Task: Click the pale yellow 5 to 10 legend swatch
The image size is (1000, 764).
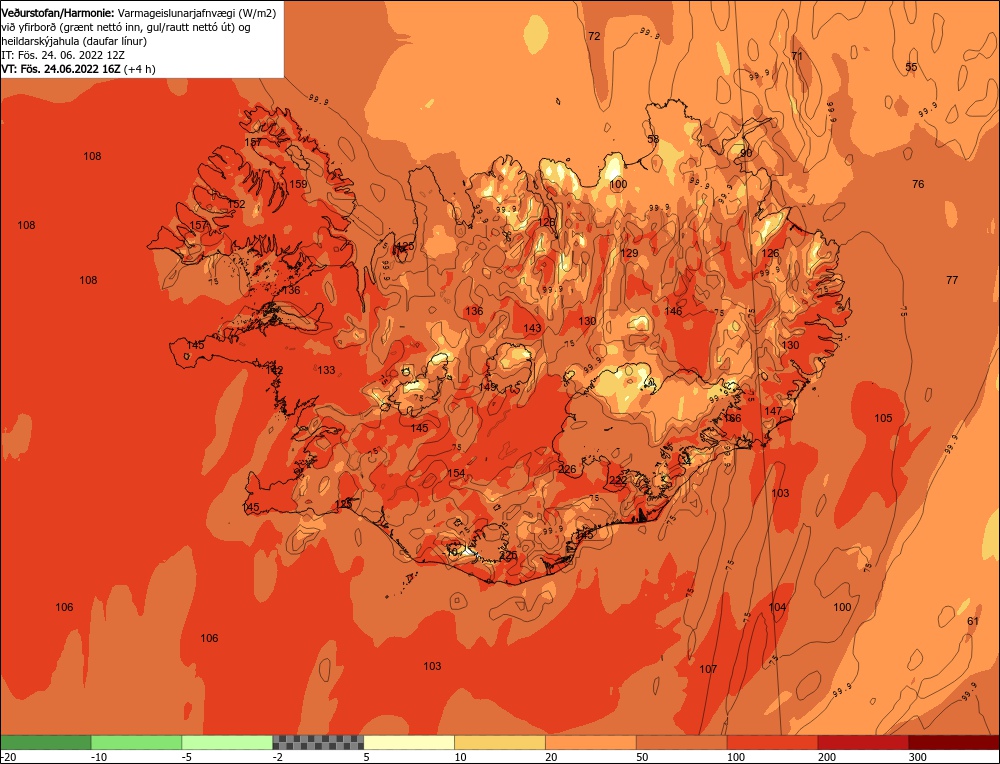Action: [x=409, y=742]
